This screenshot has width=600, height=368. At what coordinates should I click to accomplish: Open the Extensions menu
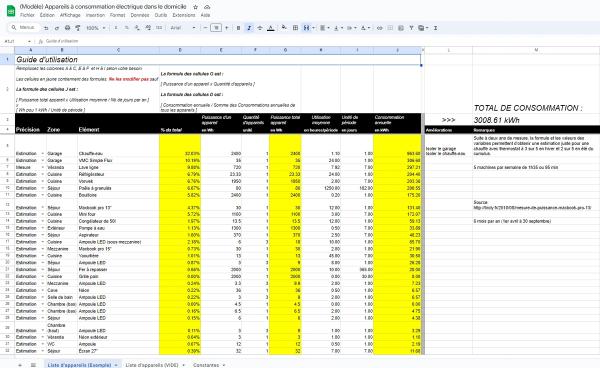[184, 15]
